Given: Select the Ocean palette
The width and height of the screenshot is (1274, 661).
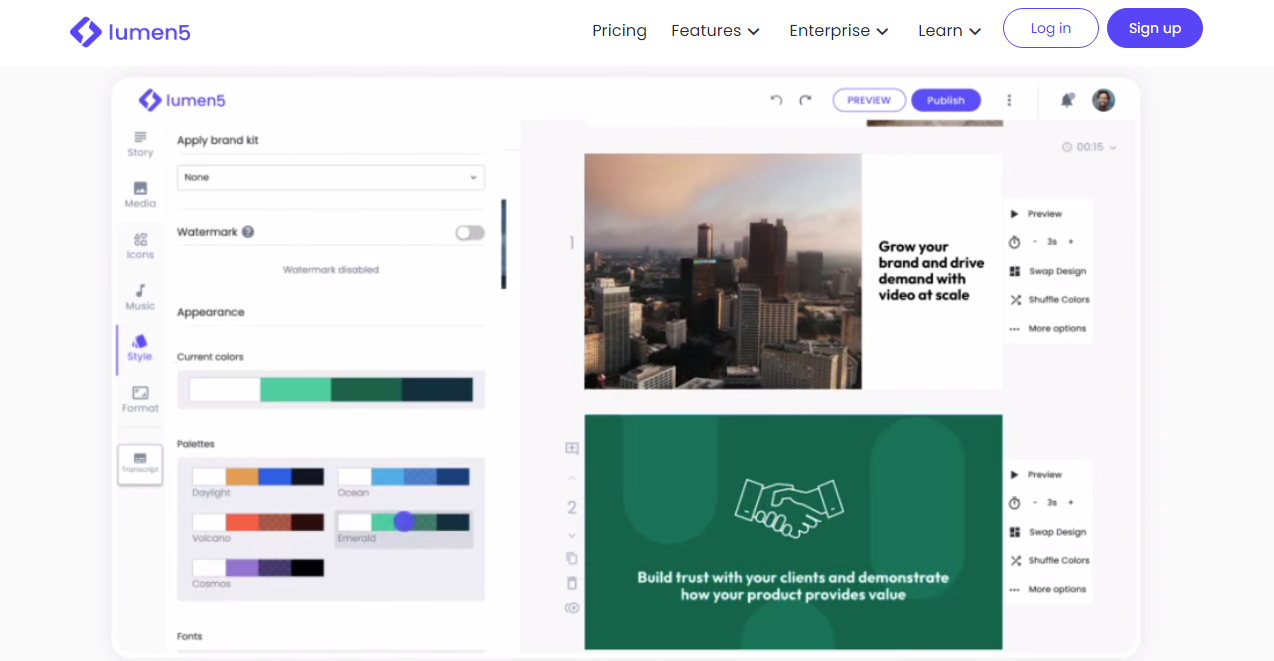Looking at the screenshot, I should pos(403,477).
